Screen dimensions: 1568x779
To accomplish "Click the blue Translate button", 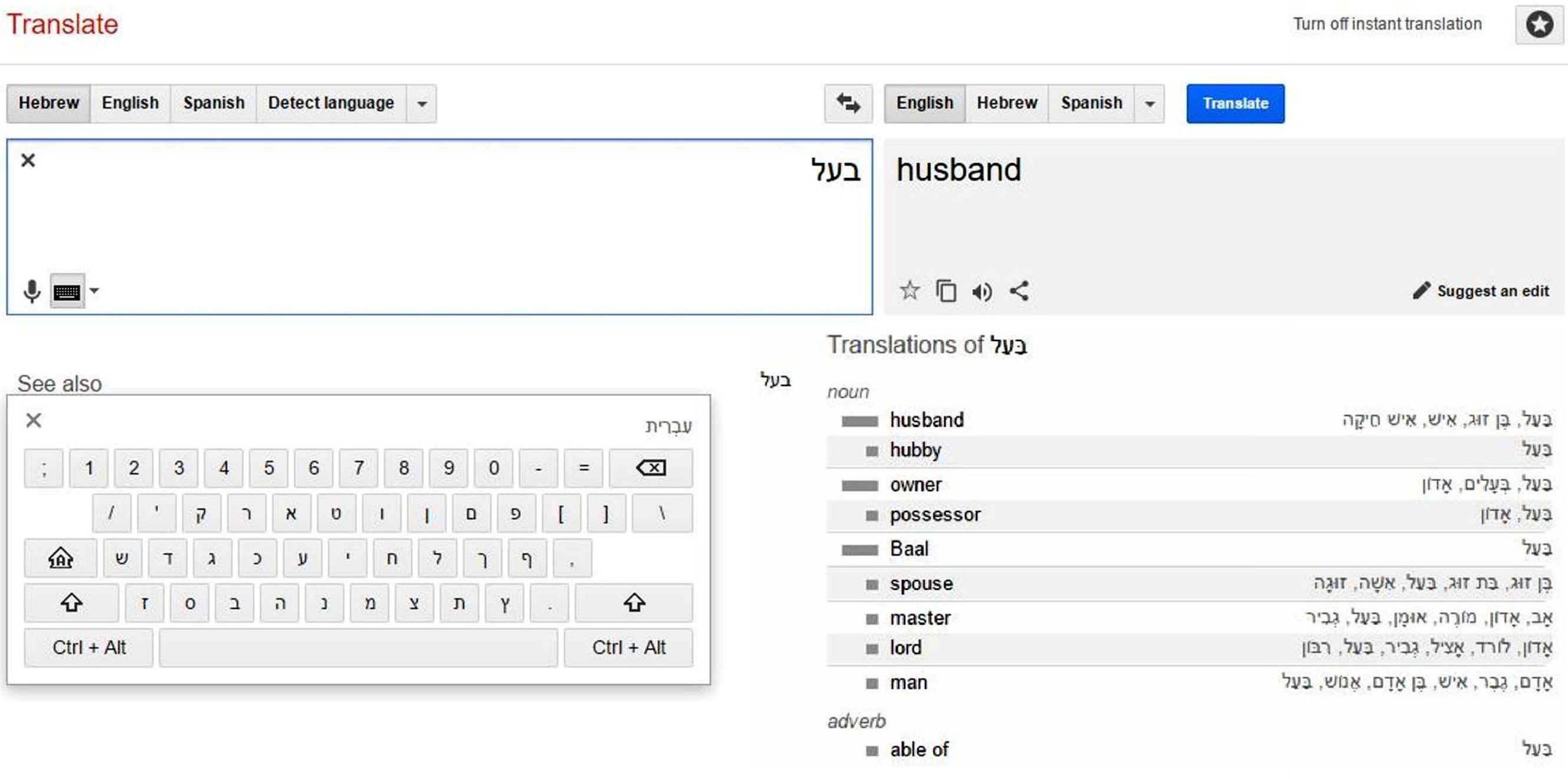I will pos(1235,104).
